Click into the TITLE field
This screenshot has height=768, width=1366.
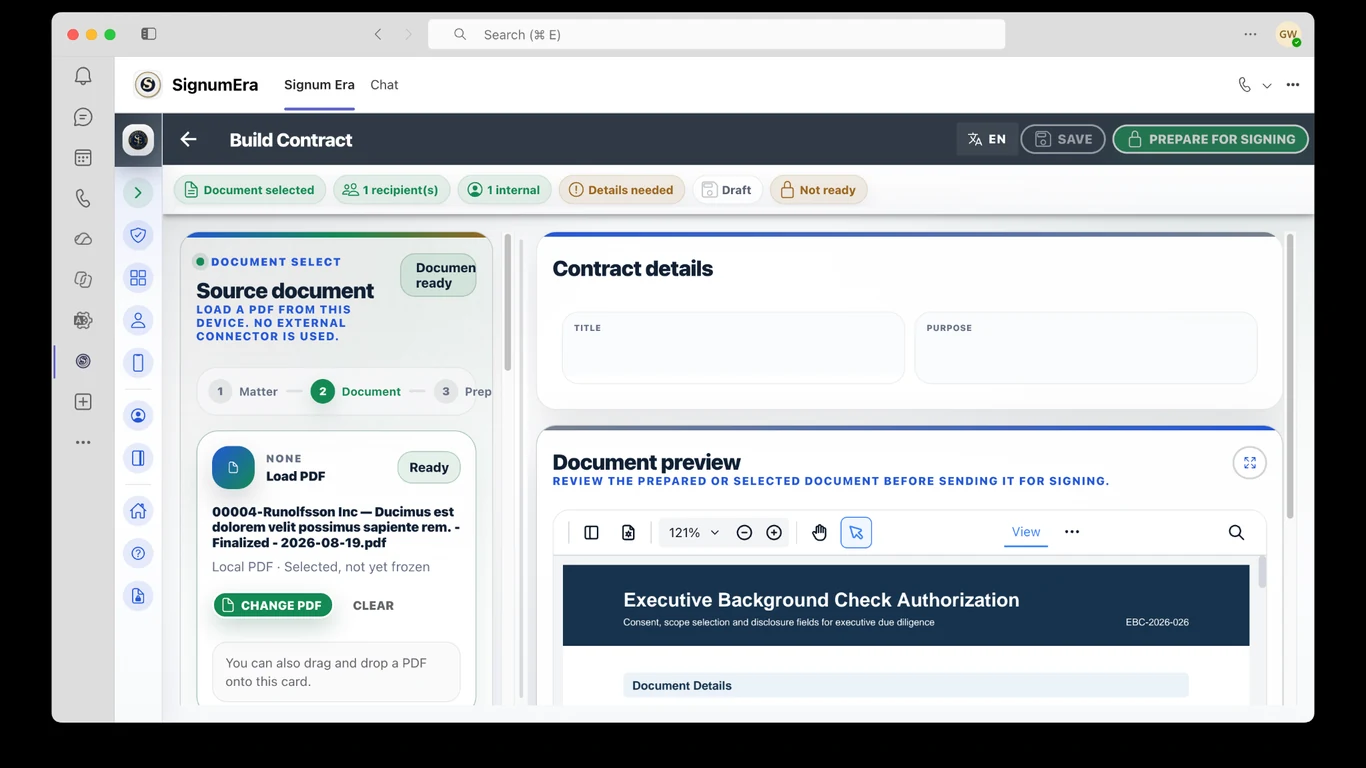point(733,348)
